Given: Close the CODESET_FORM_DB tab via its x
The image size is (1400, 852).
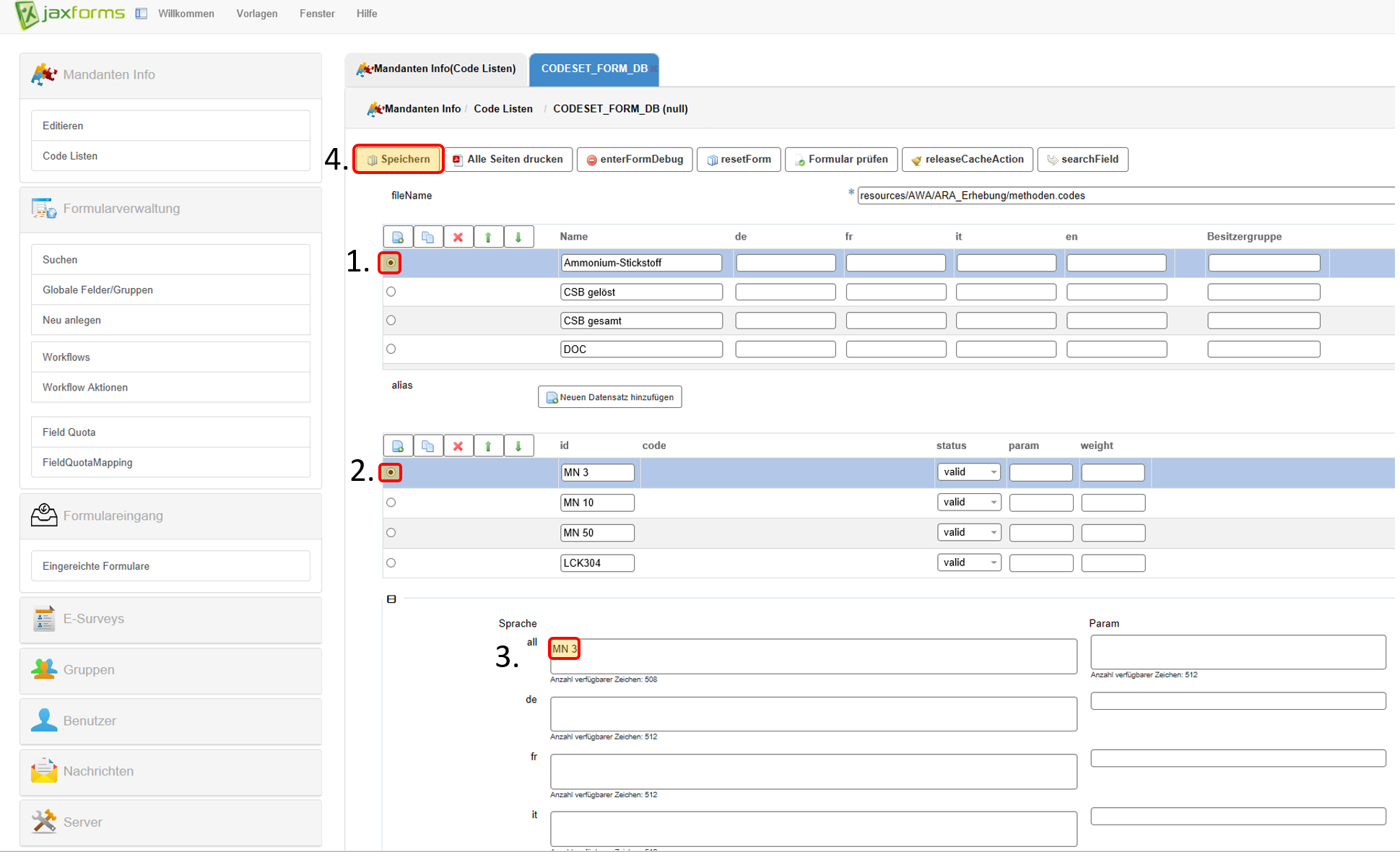Looking at the screenshot, I should [x=653, y=69].
